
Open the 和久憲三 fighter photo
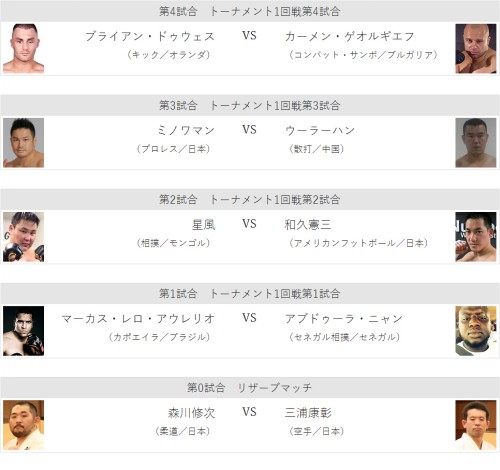[476, 237]
